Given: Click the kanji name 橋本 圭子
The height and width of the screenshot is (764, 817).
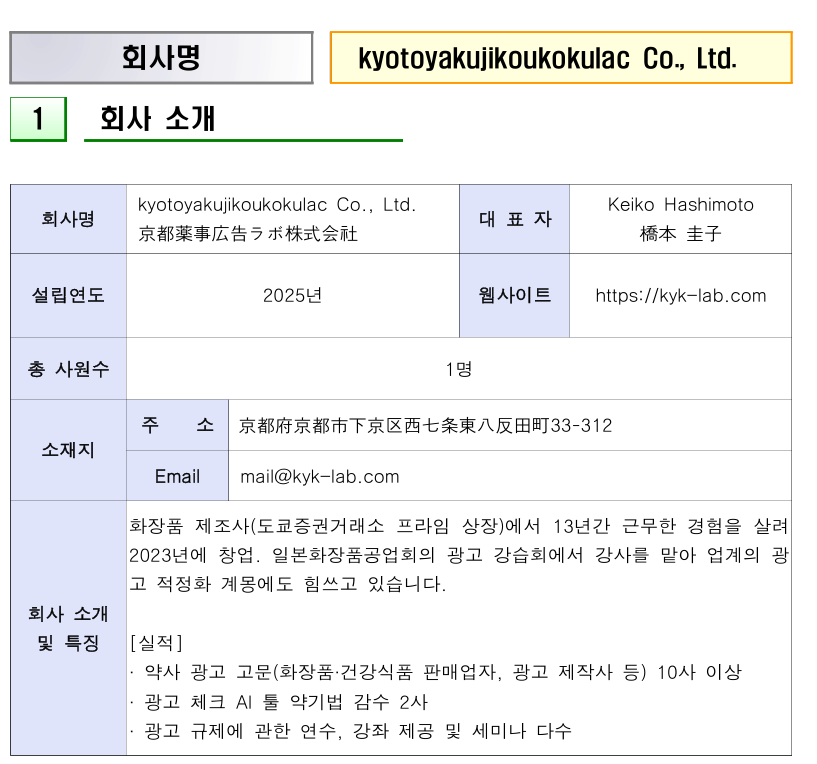Looking at the screenshot, I should coord(680,235).
